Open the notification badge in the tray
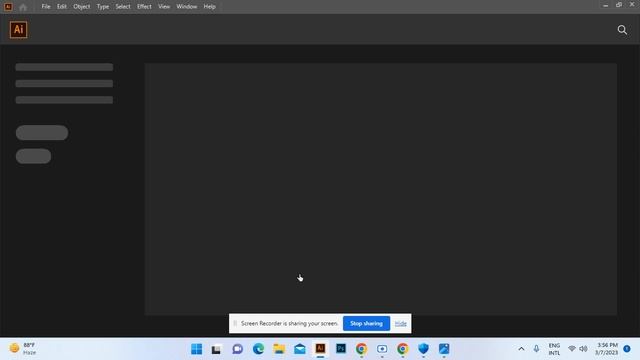Viewport: 640px width, 360px height. 627,349
